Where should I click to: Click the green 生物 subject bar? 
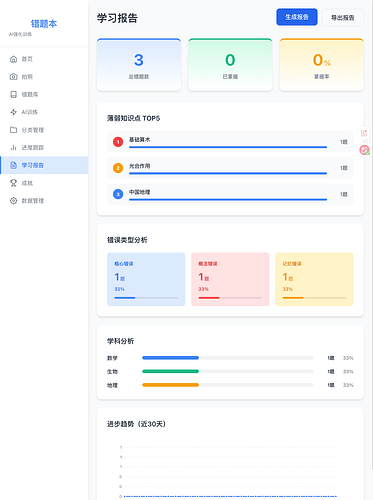point(171,371)
